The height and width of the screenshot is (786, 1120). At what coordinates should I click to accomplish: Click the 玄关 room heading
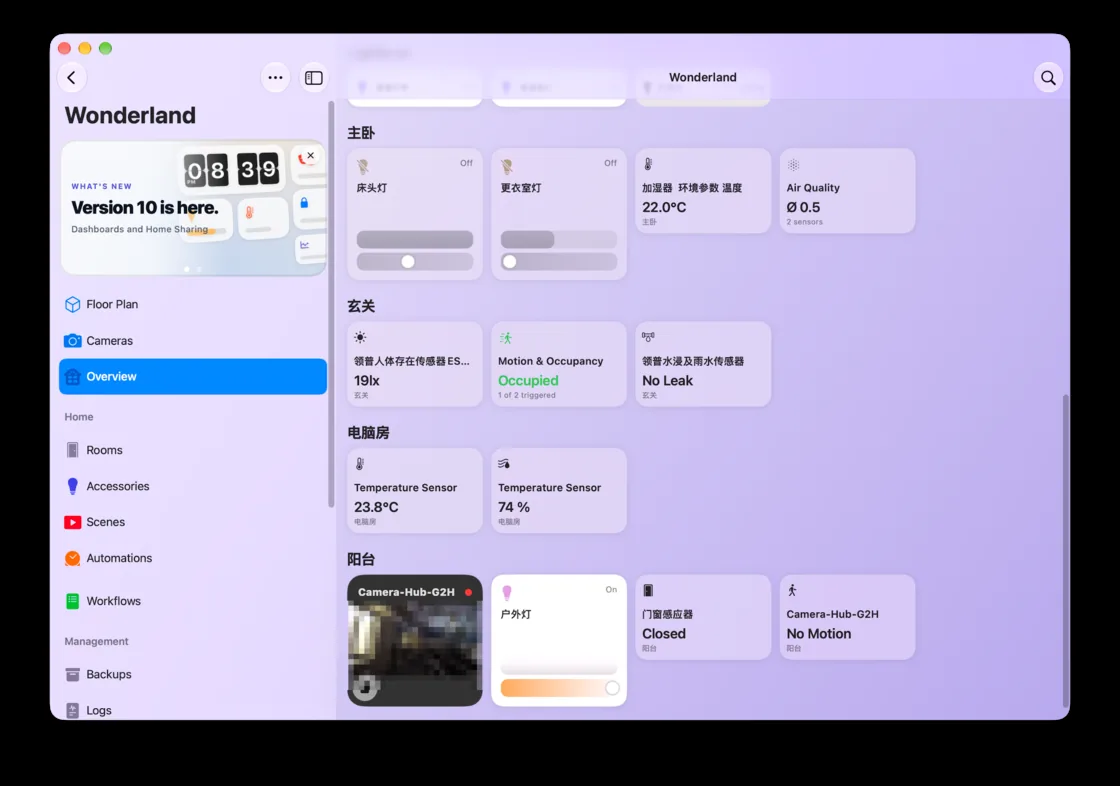[361, 306]
